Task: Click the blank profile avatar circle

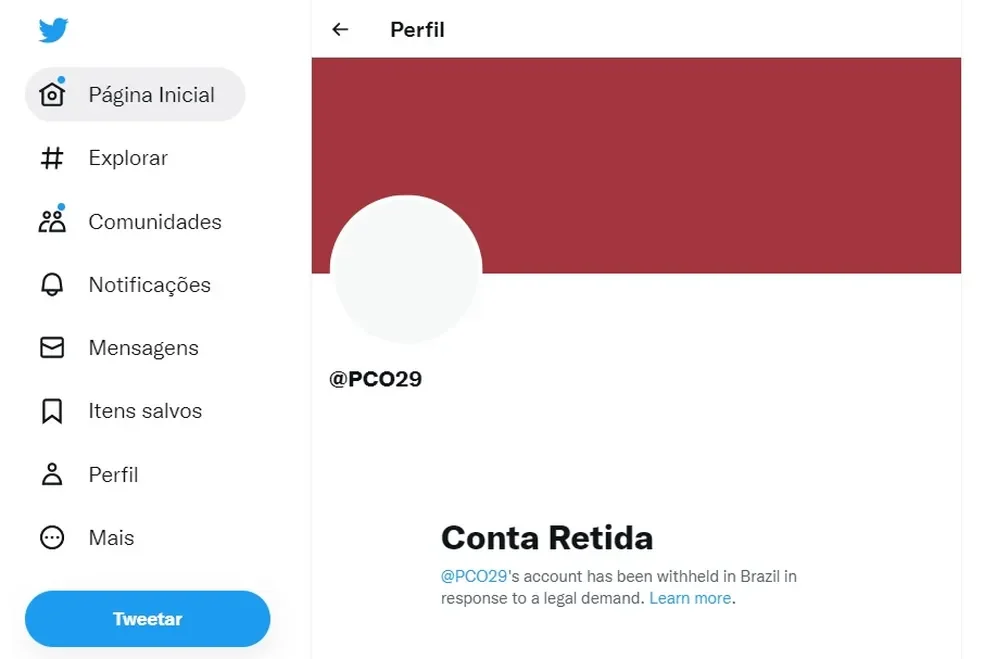Action: coord(406,271)
